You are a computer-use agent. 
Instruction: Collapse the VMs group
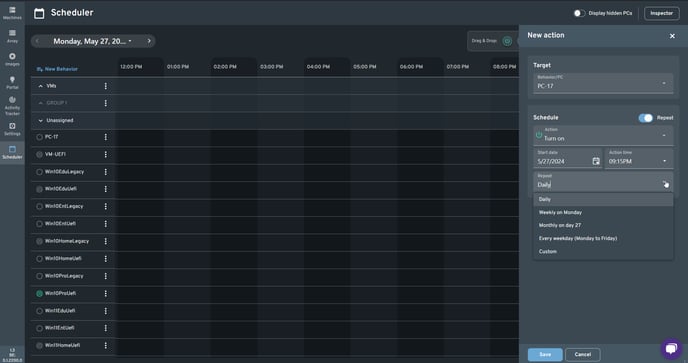pos(41,86)
